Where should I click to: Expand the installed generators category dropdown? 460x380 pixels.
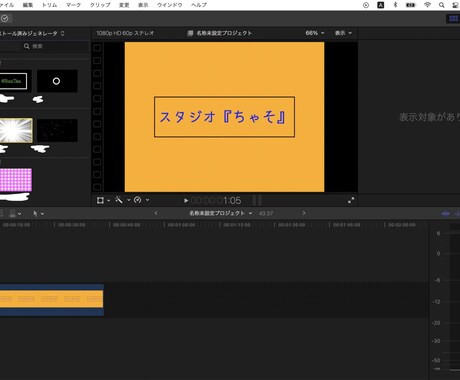pos(32,33)
